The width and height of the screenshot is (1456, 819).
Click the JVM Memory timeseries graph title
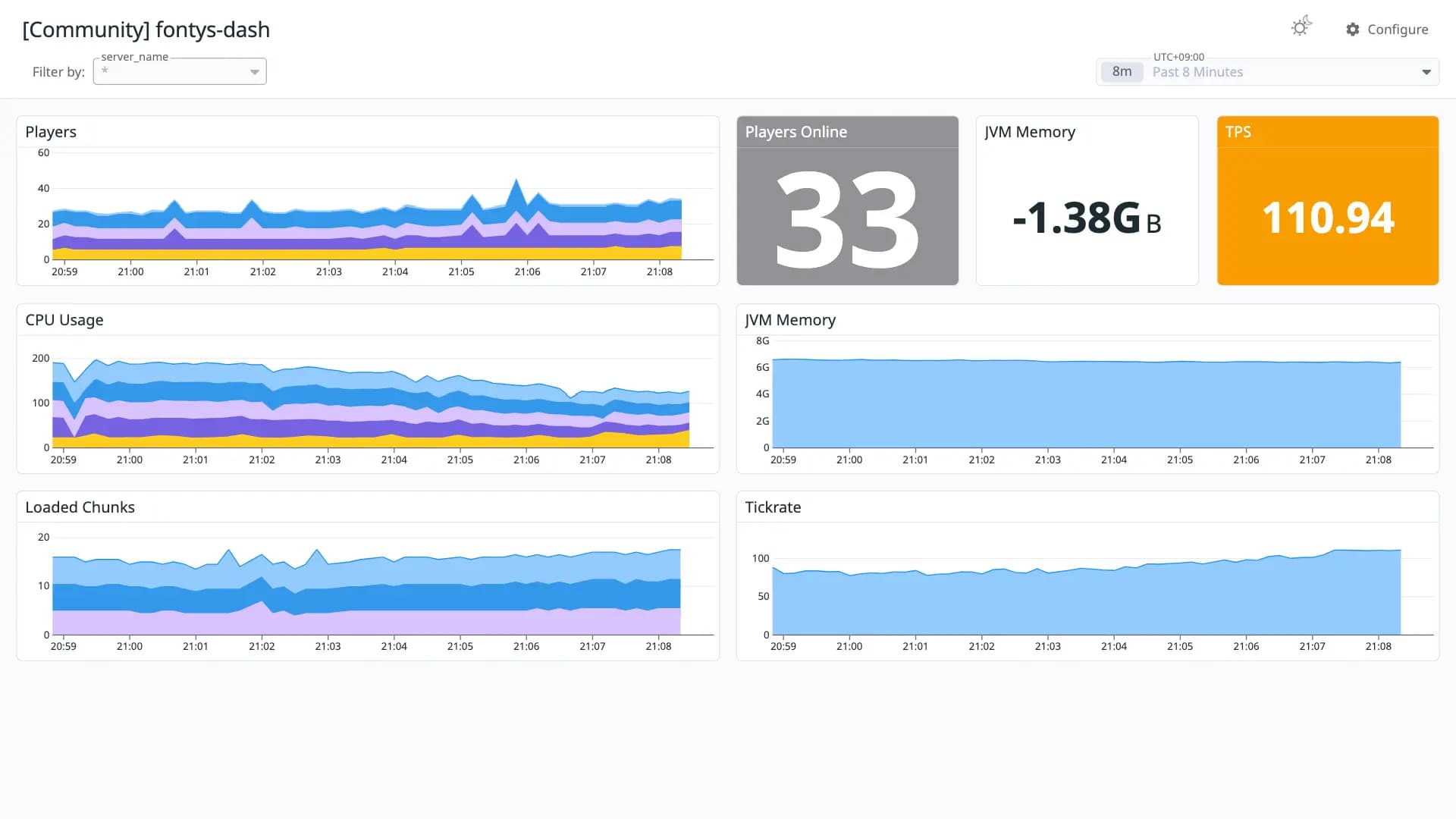pos(790,320)
